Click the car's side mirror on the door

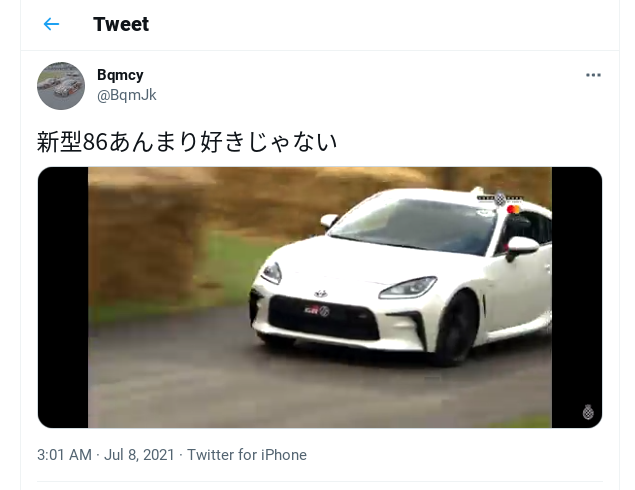pos(522,247)
